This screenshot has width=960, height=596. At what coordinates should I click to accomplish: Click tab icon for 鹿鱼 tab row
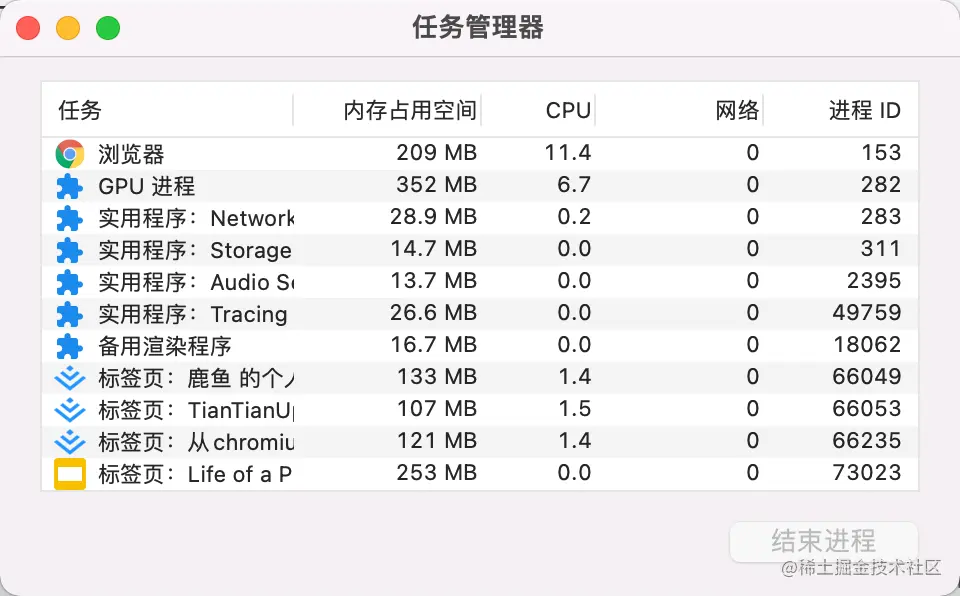tap(69, 378)
